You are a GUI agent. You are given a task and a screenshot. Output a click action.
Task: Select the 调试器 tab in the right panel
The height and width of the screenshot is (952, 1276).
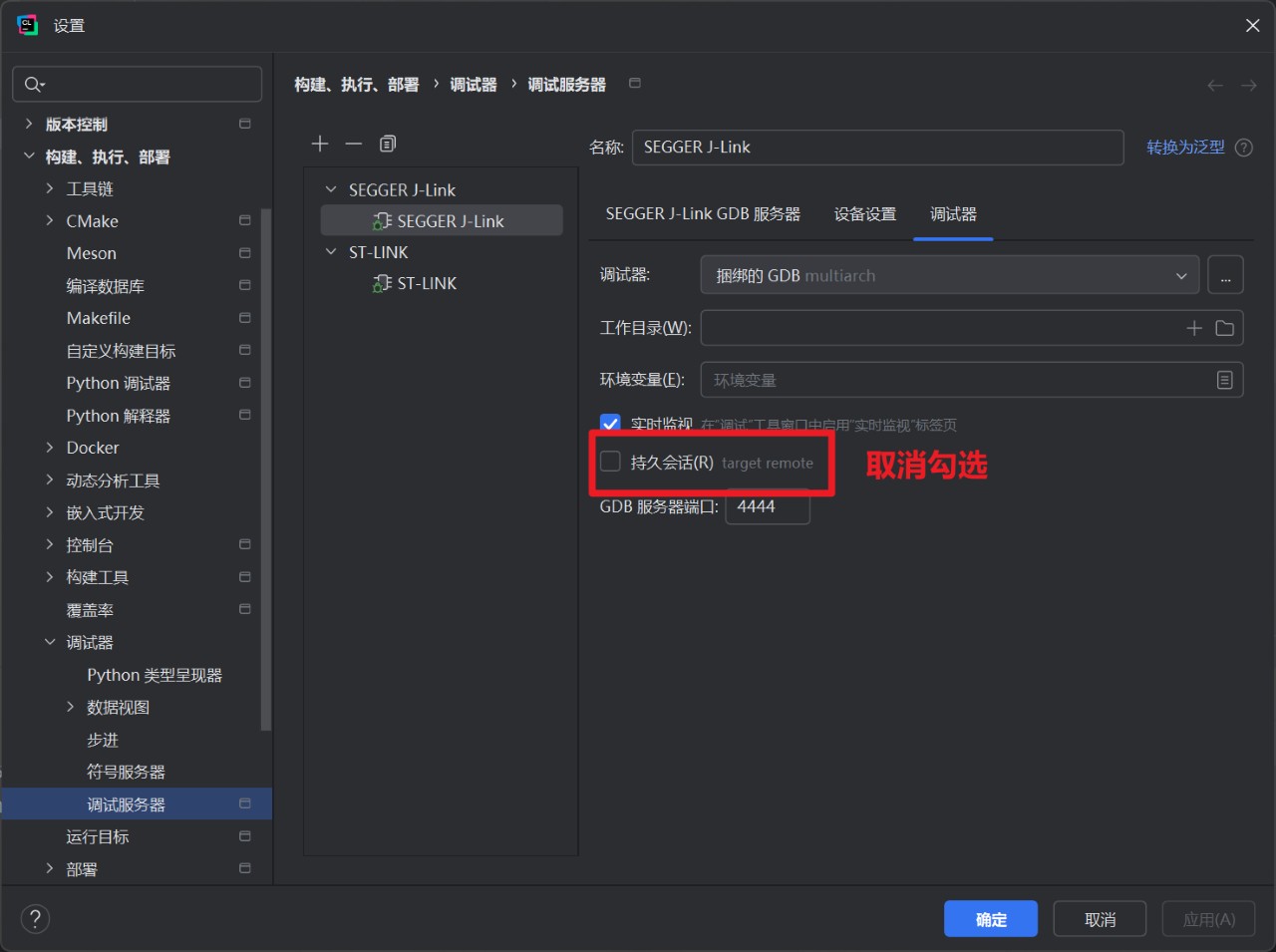953,214
